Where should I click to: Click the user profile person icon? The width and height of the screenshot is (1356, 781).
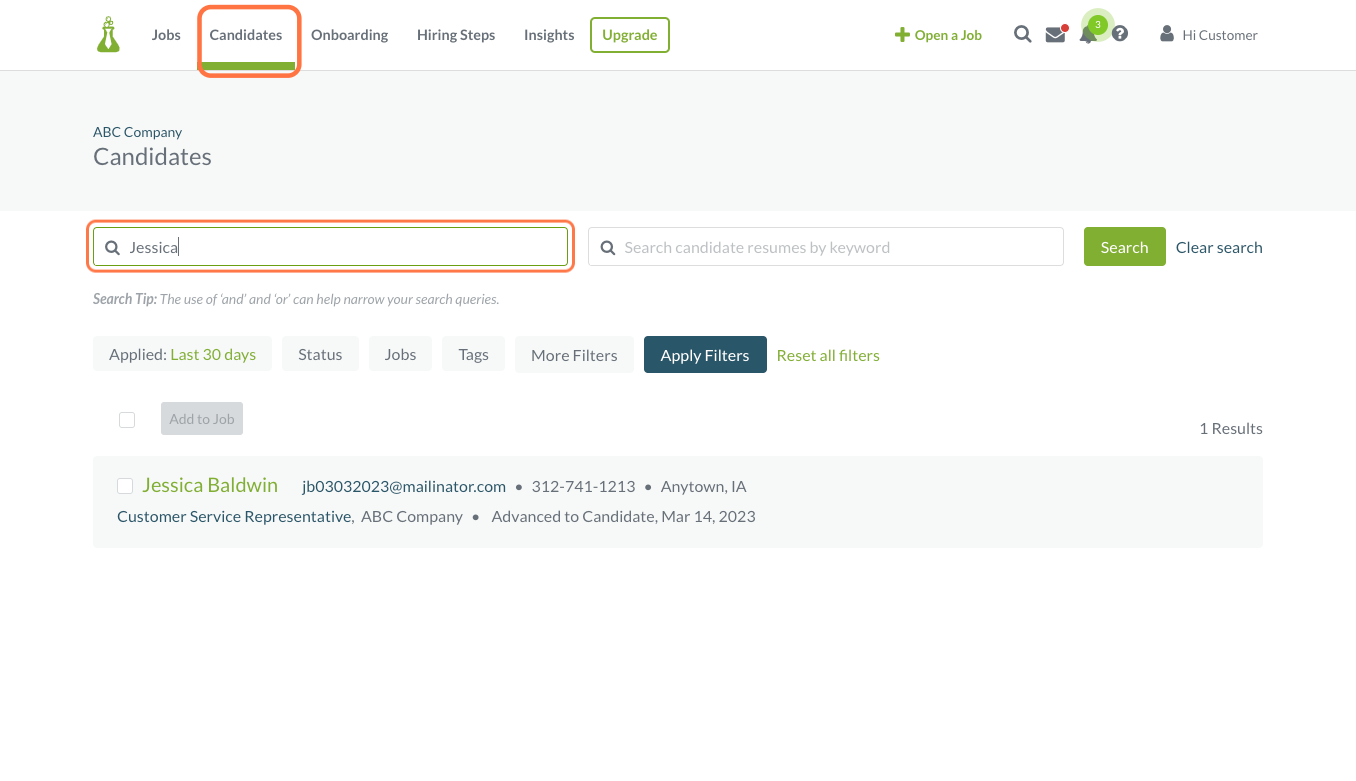pyautogui.click(x=1167, y=34)
